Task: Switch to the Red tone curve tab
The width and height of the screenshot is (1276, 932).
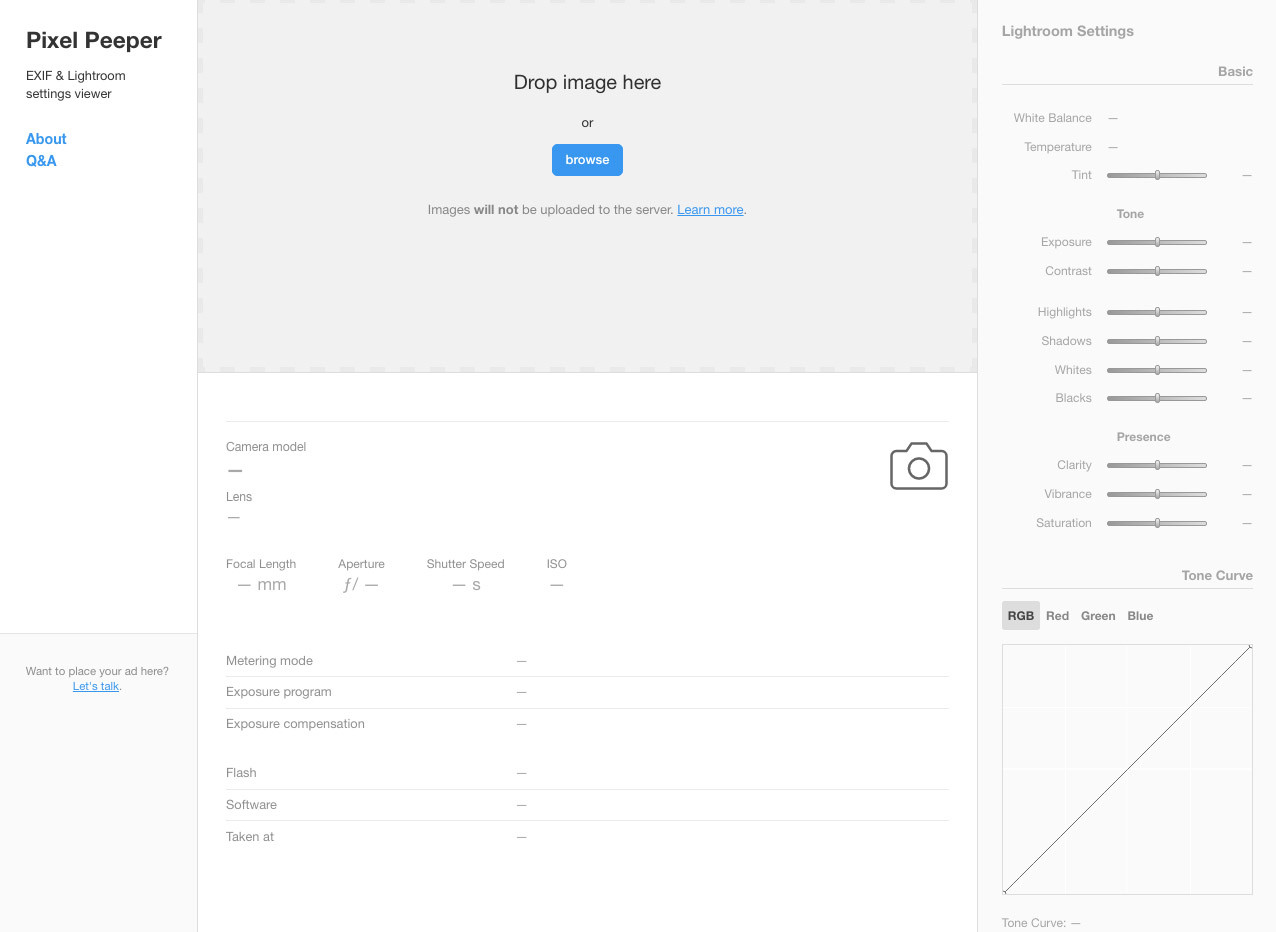Action: point(1058,616)
